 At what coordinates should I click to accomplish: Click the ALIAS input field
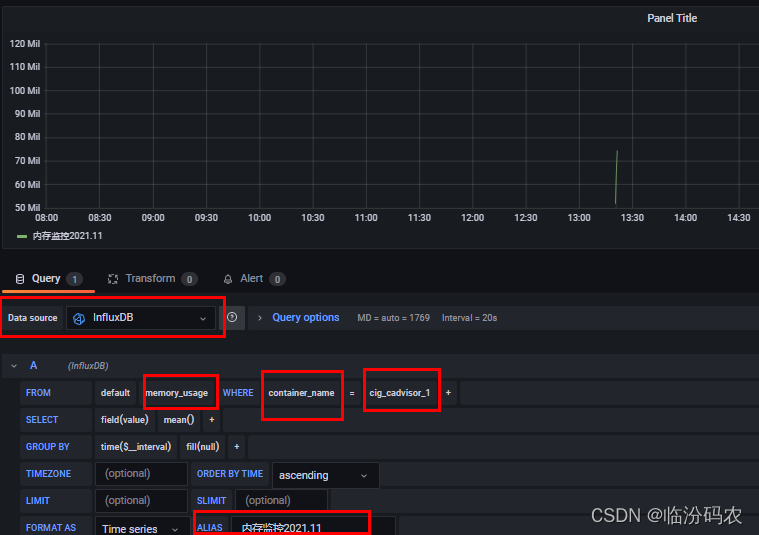313,528
